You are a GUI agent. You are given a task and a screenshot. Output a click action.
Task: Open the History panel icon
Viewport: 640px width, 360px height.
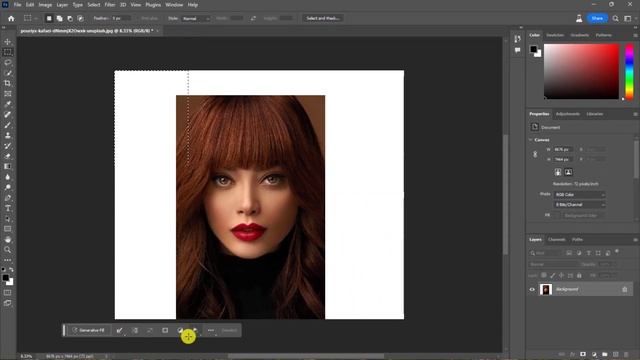point(518,39)
